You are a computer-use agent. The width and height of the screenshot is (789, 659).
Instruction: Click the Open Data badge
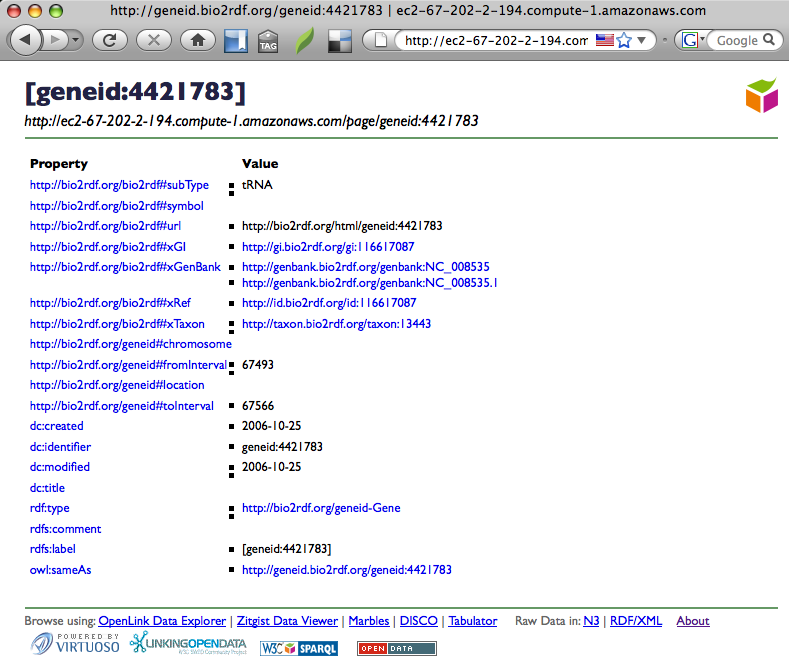click(x=397, y=648)
